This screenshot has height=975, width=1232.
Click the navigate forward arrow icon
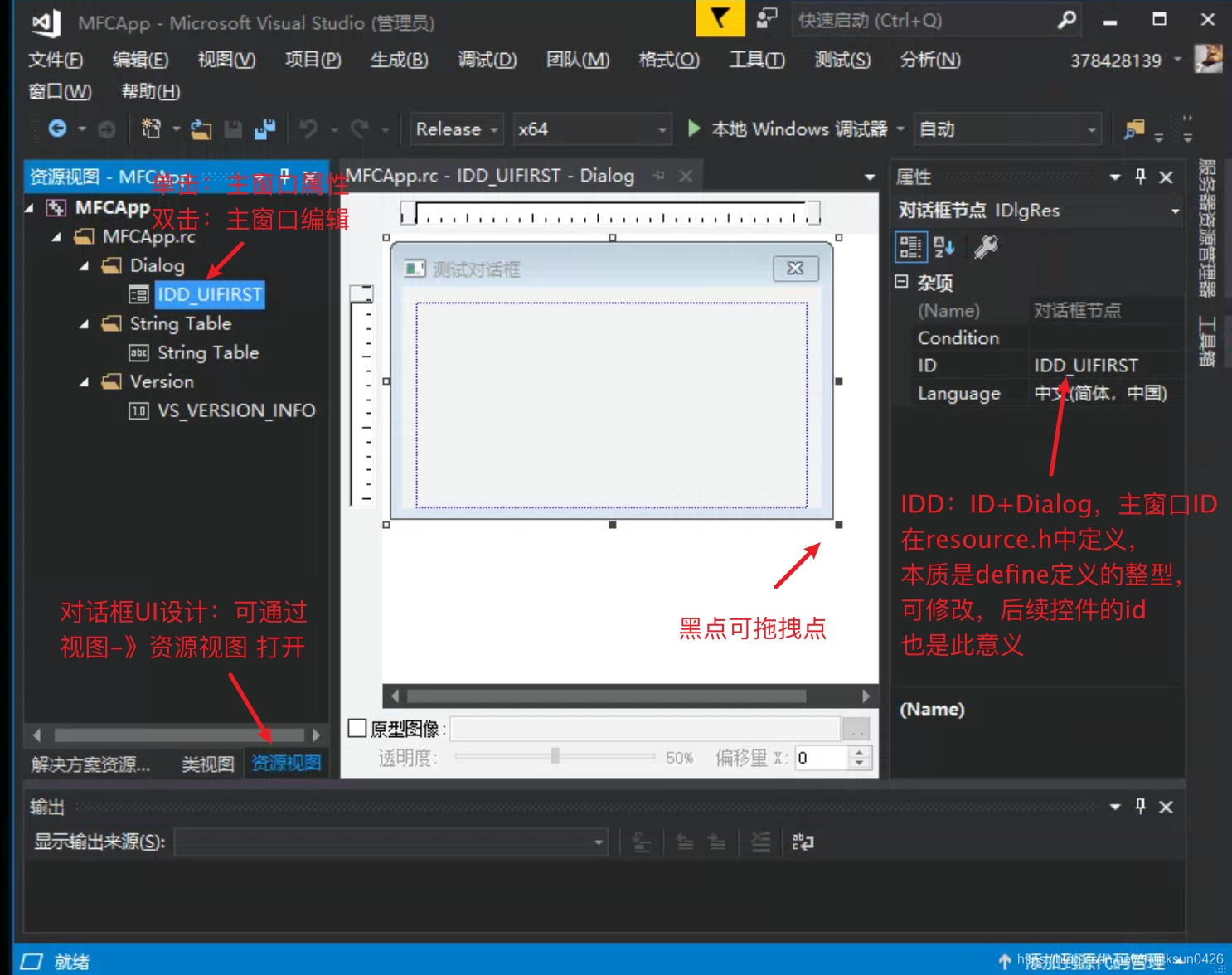(107, 129)
